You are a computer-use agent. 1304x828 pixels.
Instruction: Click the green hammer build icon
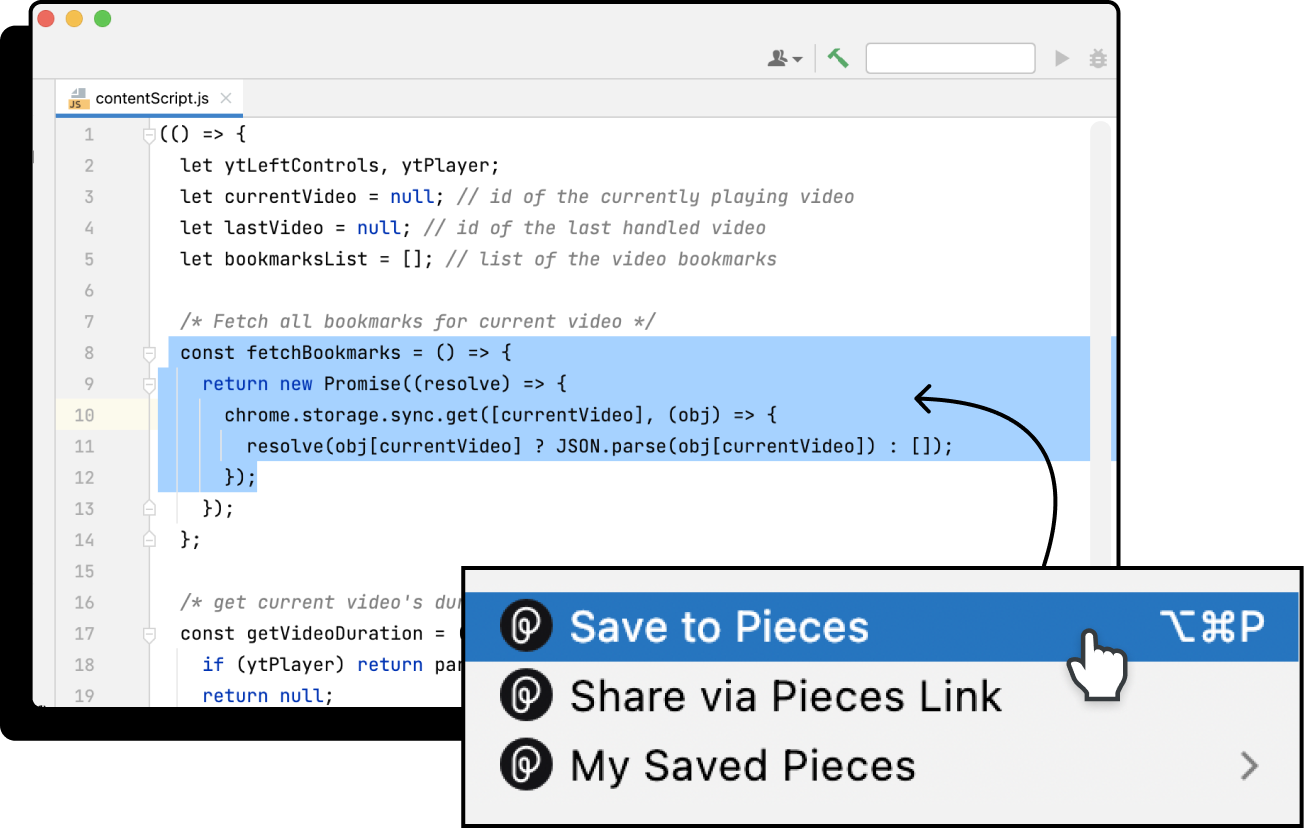coord(838,58)
